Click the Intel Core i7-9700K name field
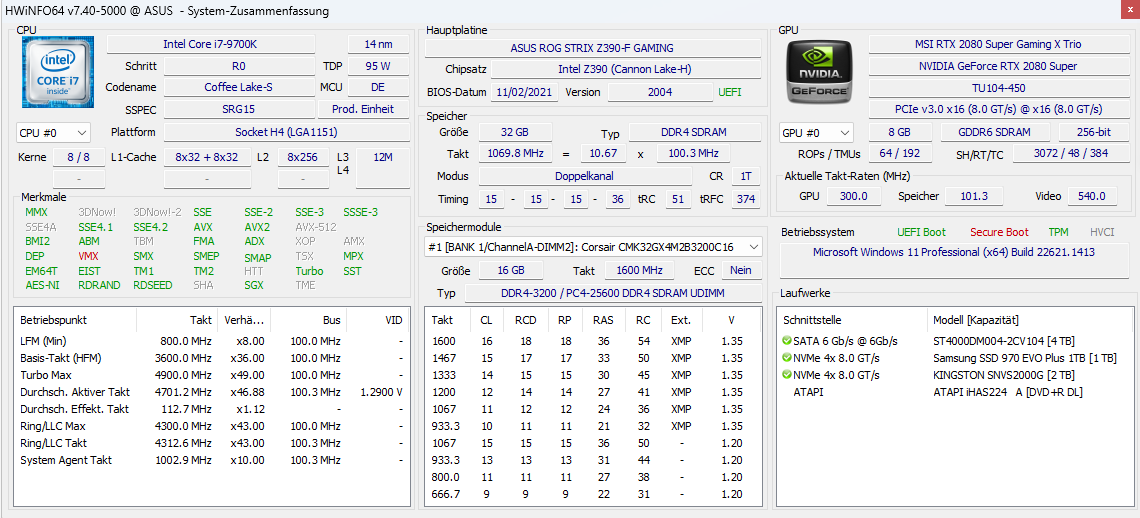1140x518 pixels. click(211, 44)
